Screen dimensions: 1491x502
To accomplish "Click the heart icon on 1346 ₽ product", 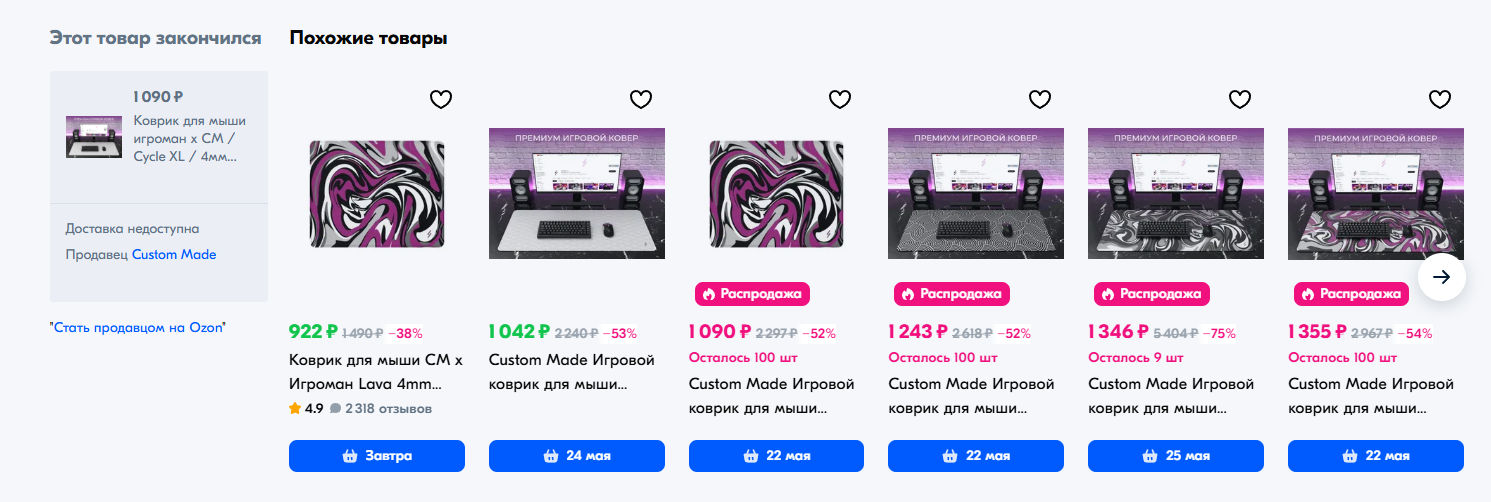I will pyautogui.click(x=1240, y=99).
